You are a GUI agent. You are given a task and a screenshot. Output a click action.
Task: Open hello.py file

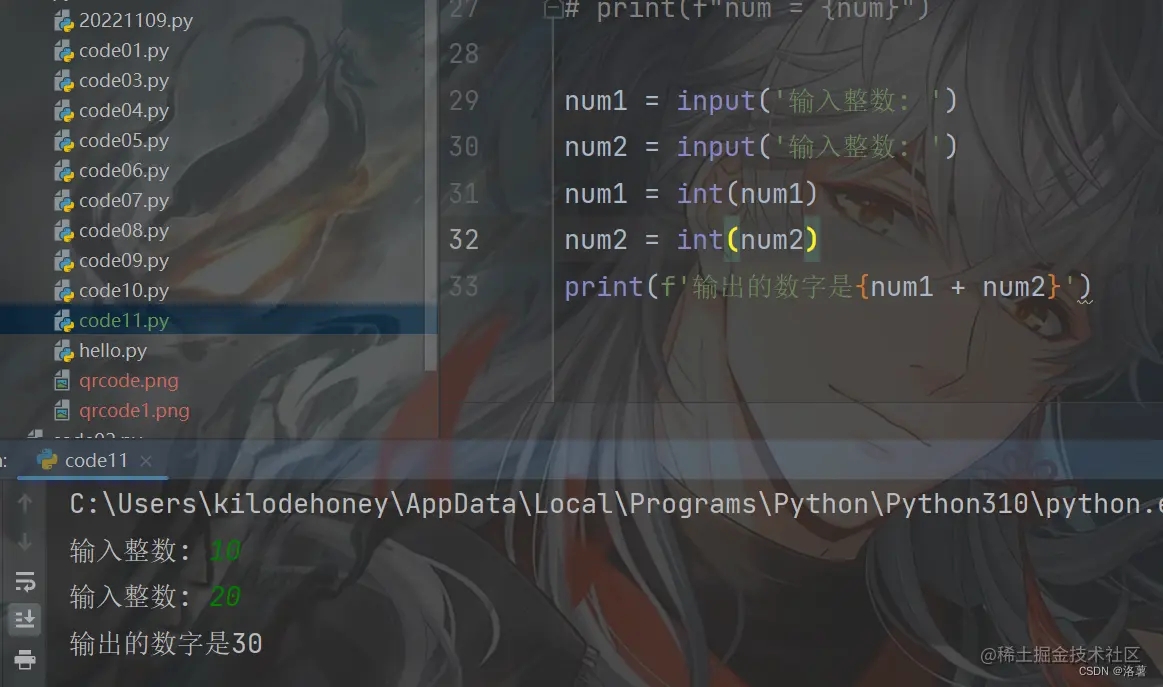(x=113, y=350)
